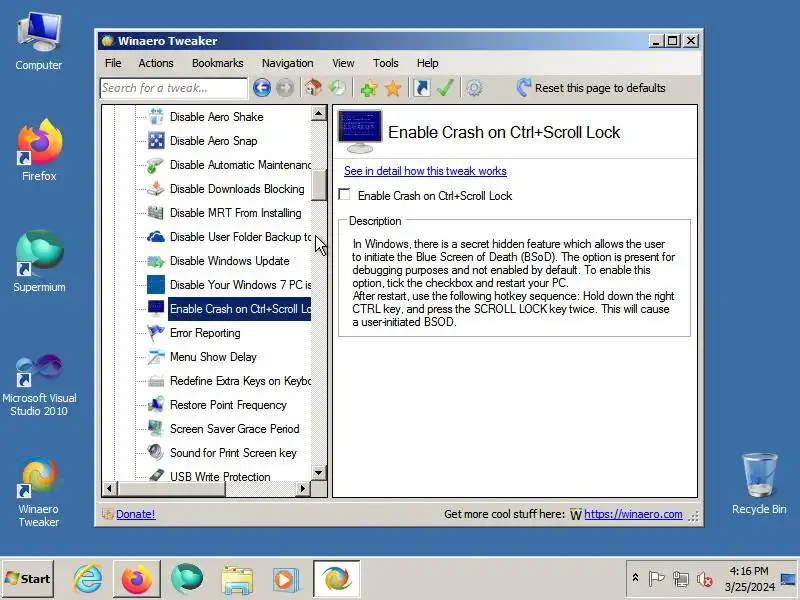Click the create shortcut arrow icon
Image resolution: width=800 pixels, height=600 pixels.
[421, 88]
